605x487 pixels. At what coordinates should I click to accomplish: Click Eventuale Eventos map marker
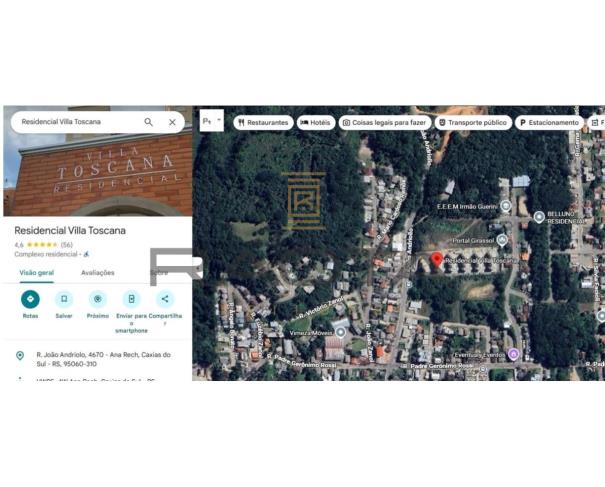pos(513,353)
